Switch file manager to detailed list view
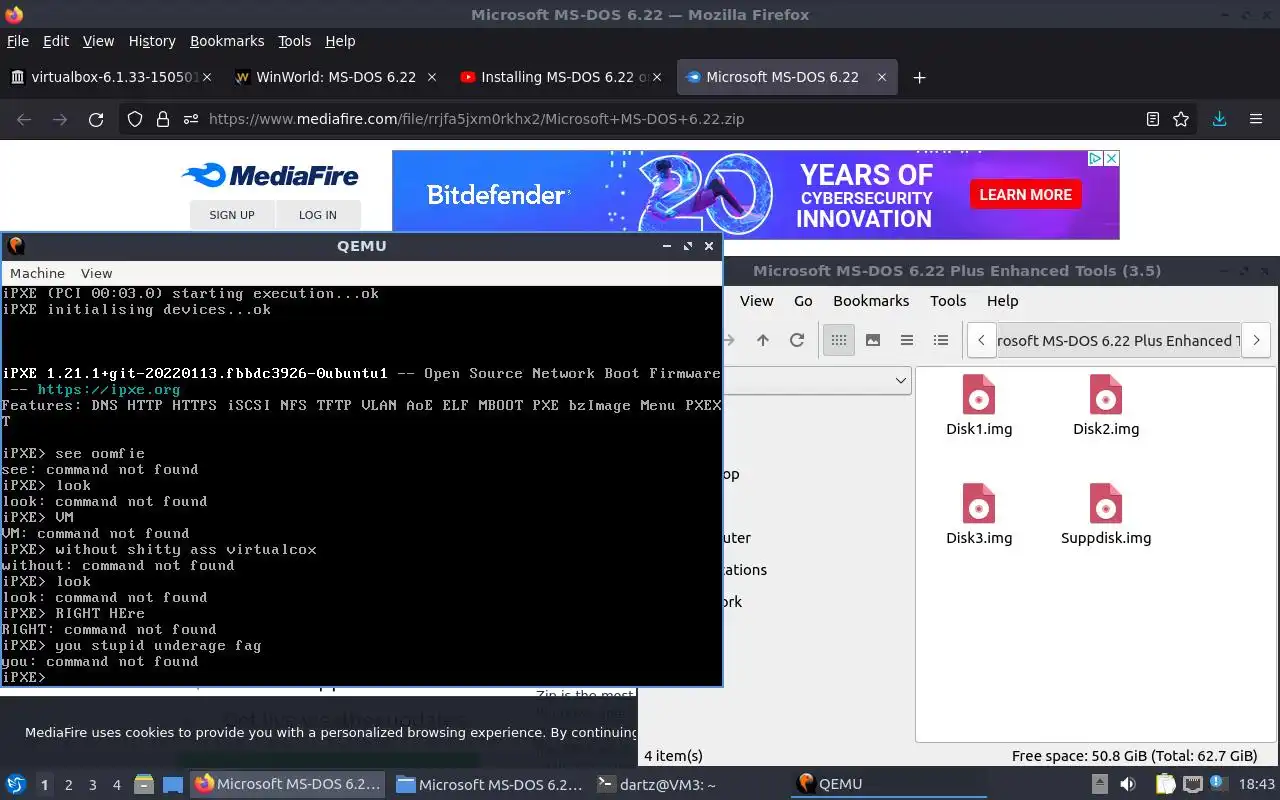 coord(941,340)
